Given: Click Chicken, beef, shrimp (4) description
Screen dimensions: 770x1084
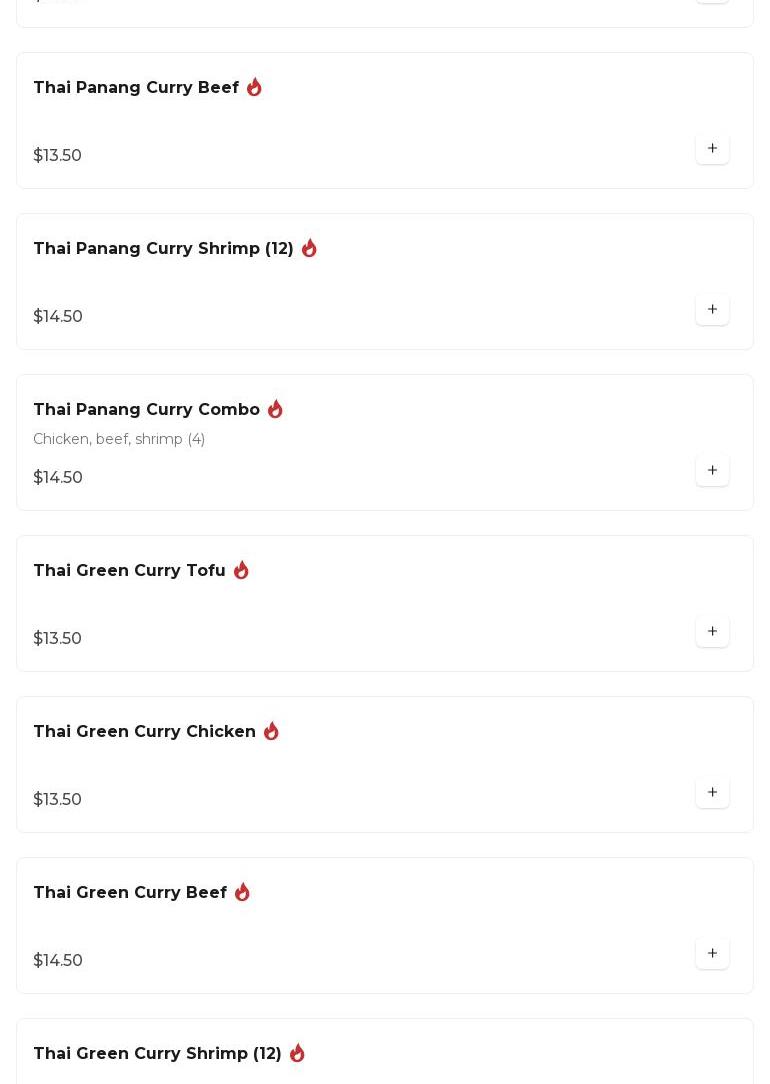Looking at the screenshot, I should click(119, 440).
